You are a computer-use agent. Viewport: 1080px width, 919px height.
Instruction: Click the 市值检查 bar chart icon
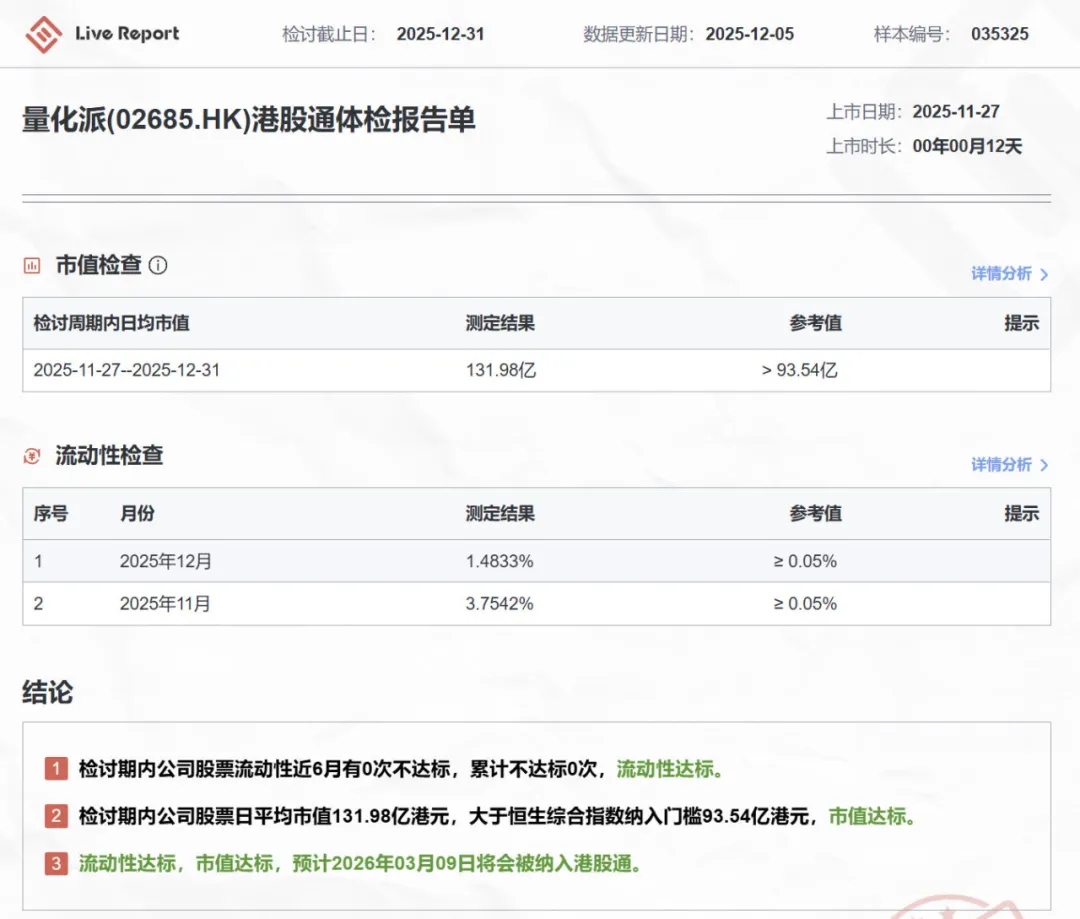[33, 265]
